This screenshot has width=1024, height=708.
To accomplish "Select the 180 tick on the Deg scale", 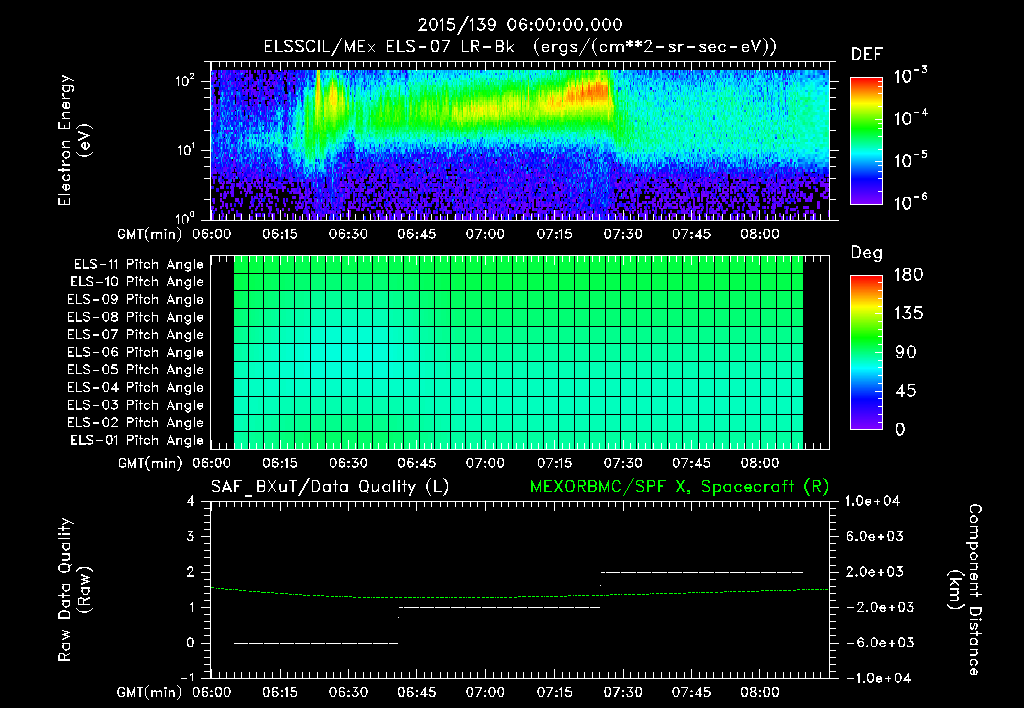I will [909, 275].
